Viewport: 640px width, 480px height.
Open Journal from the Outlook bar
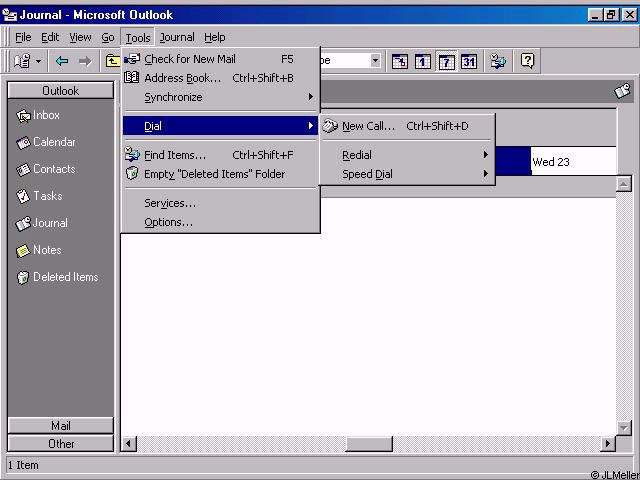(42, 223)
